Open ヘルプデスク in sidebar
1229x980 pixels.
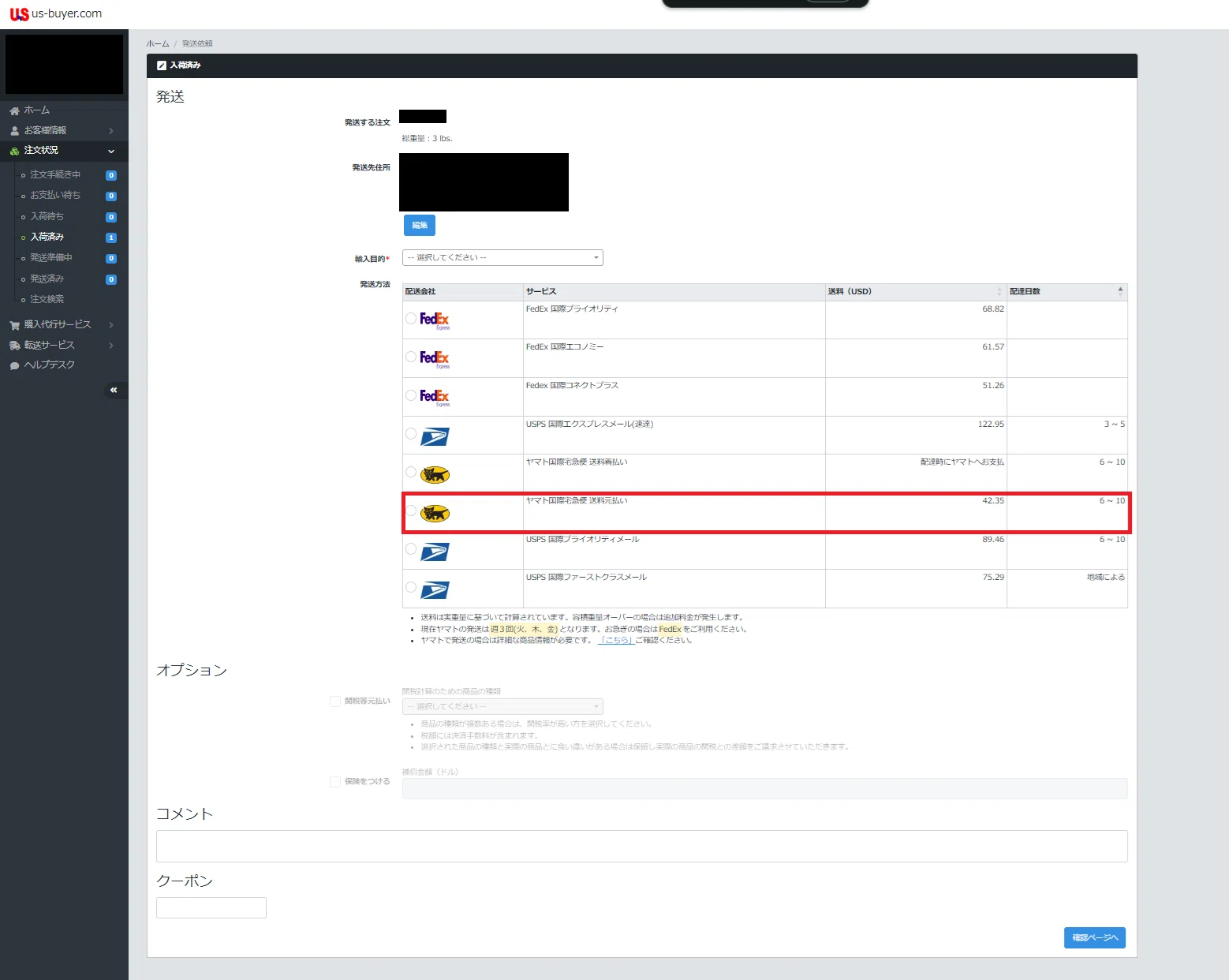50,365
